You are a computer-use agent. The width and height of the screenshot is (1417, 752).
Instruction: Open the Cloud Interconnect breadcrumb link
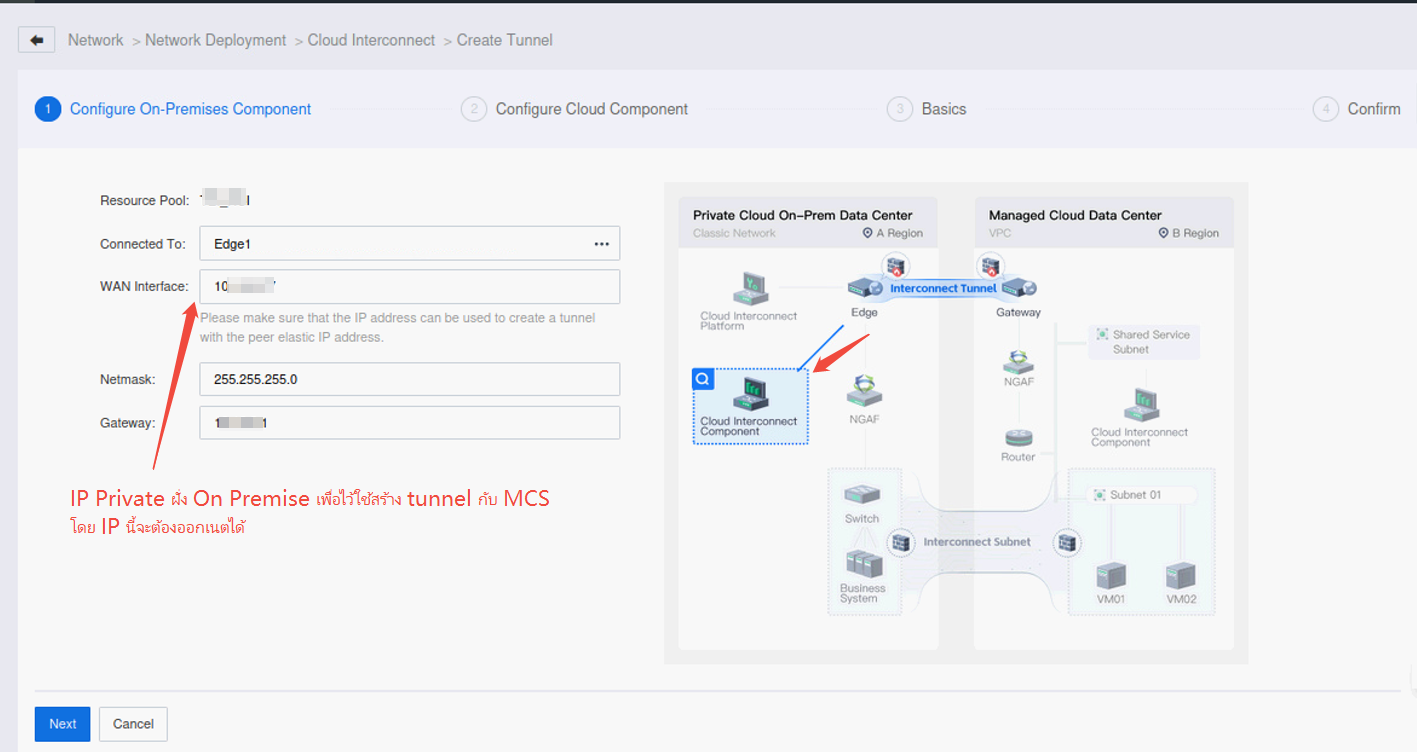tap(371, 40)
